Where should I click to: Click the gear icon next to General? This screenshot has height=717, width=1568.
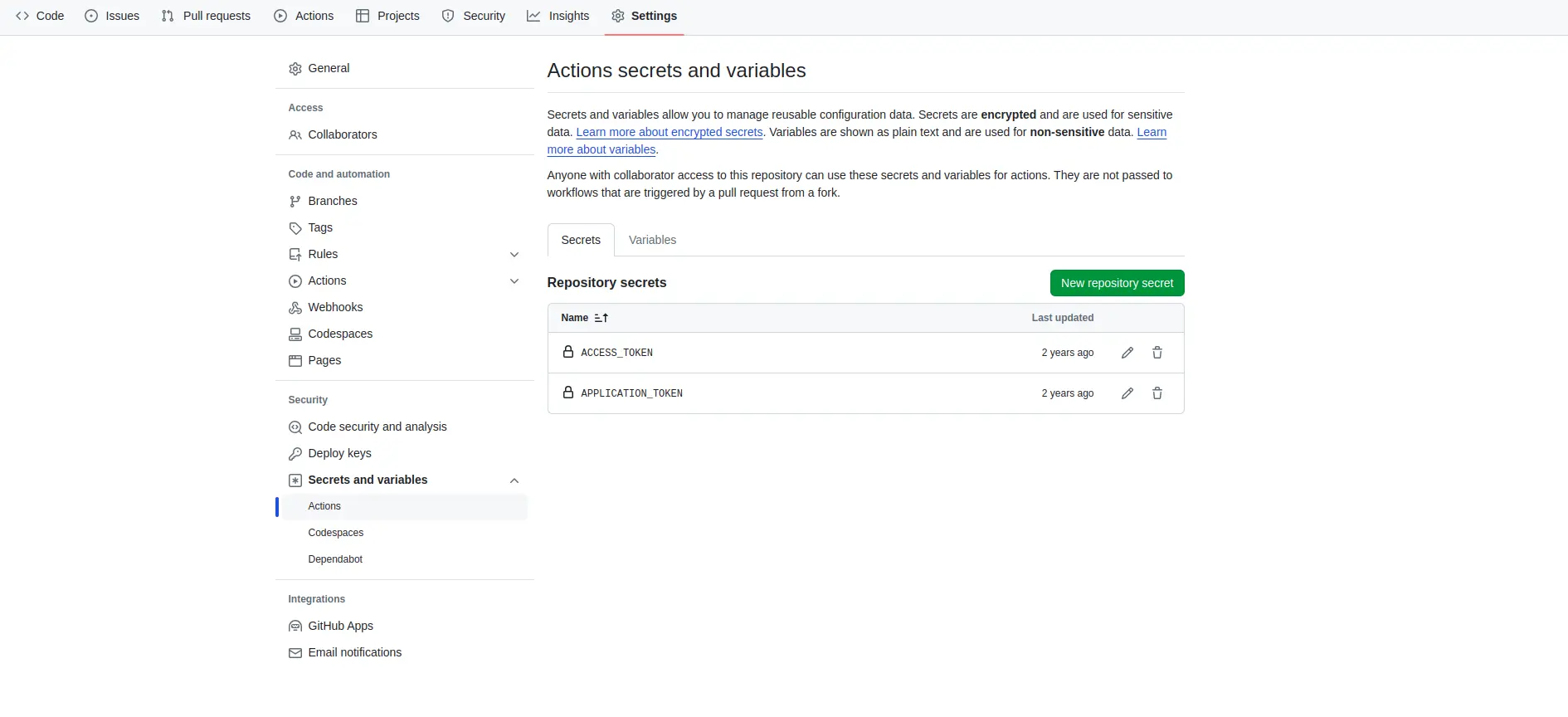[295, 69]
